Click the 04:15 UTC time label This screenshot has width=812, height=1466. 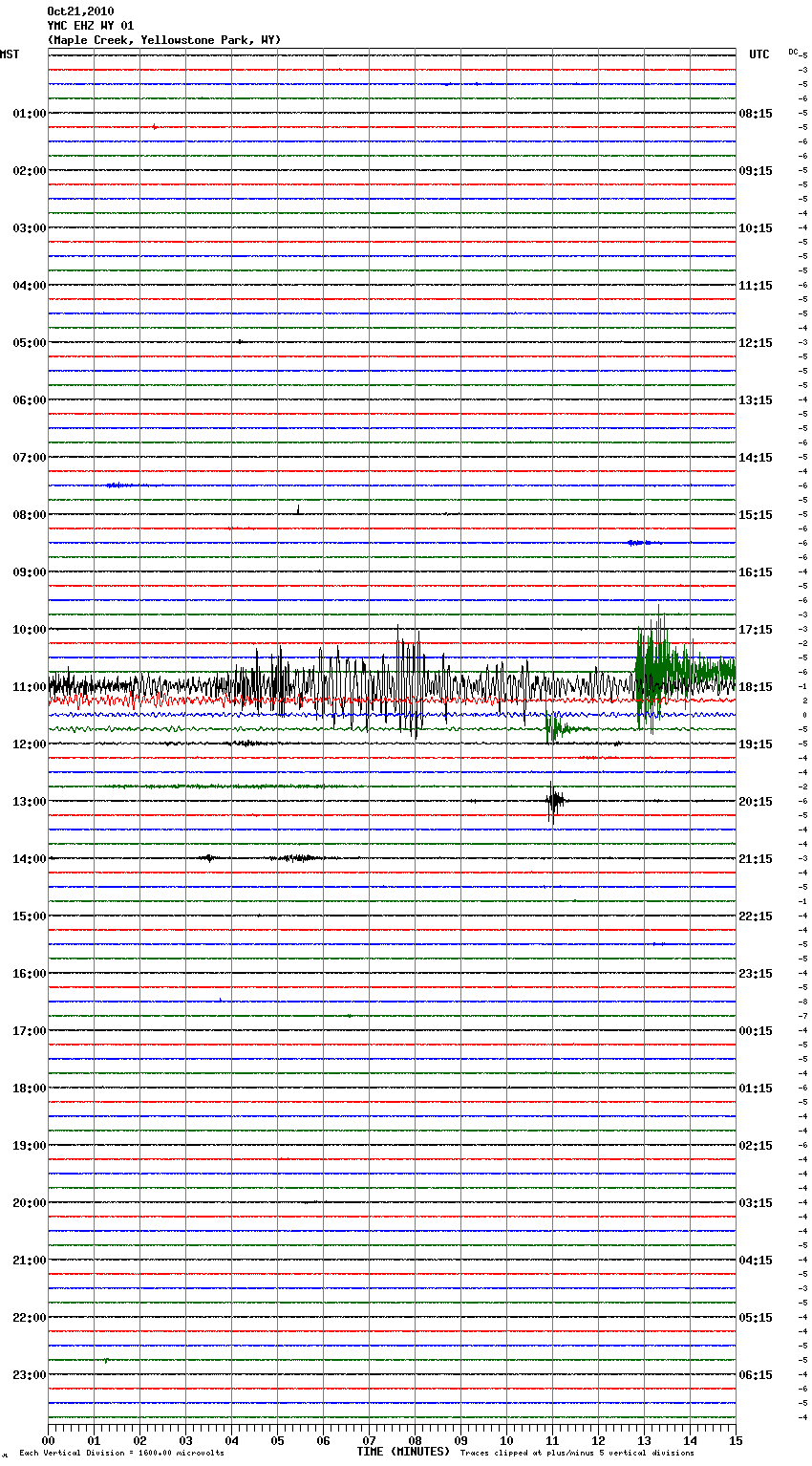point(756,1261)
